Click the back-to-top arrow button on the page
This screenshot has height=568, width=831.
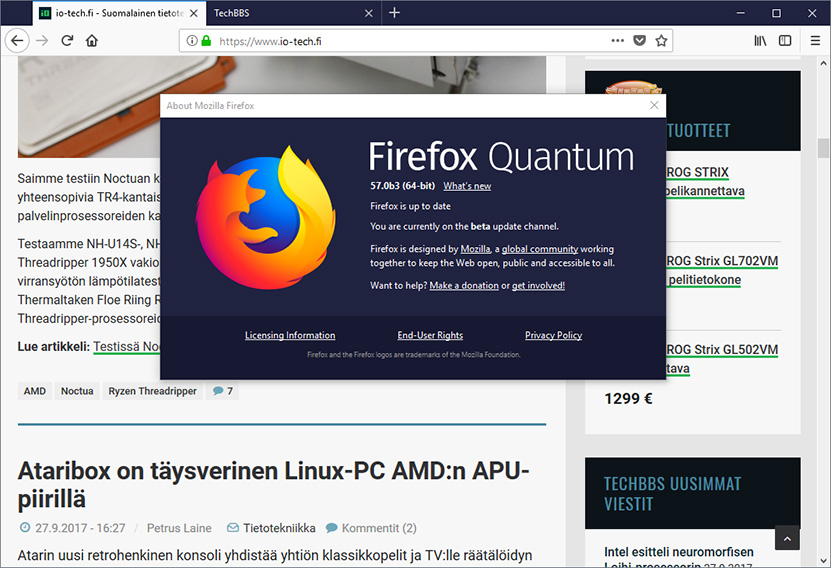787,538
